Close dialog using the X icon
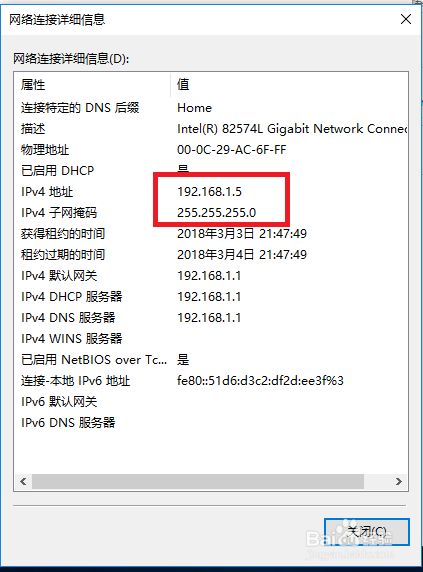This screenshot has height=572, width=423. [405, 19]
